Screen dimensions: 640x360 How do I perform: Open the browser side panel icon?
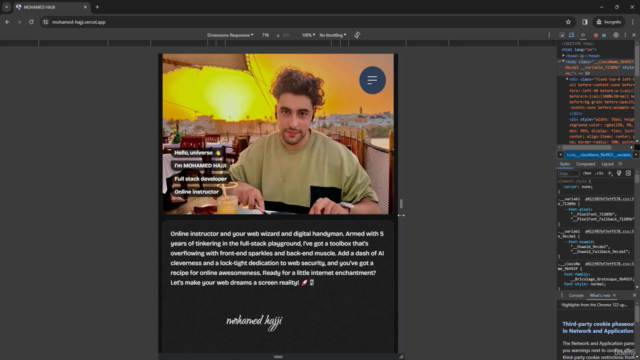click(x=585, y=22)
